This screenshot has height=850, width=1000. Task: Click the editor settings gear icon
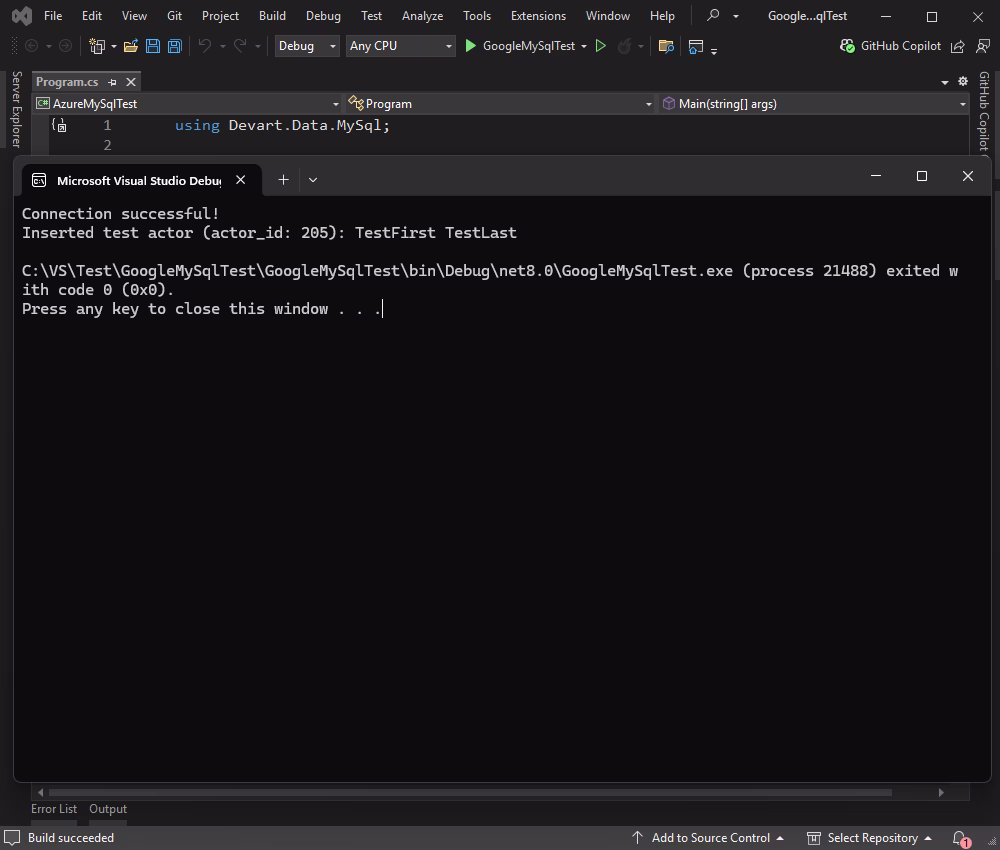click(x=963, y=81)
